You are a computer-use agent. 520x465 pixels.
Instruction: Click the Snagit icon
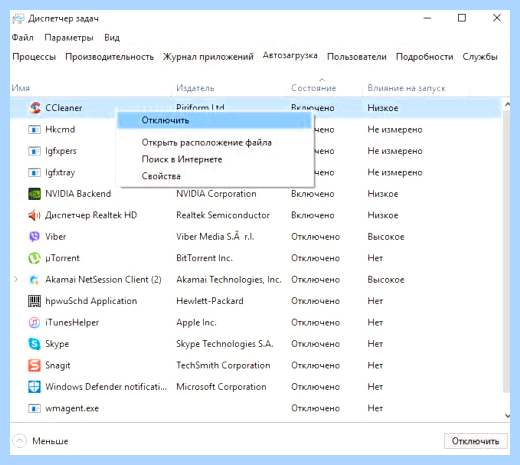34,365
